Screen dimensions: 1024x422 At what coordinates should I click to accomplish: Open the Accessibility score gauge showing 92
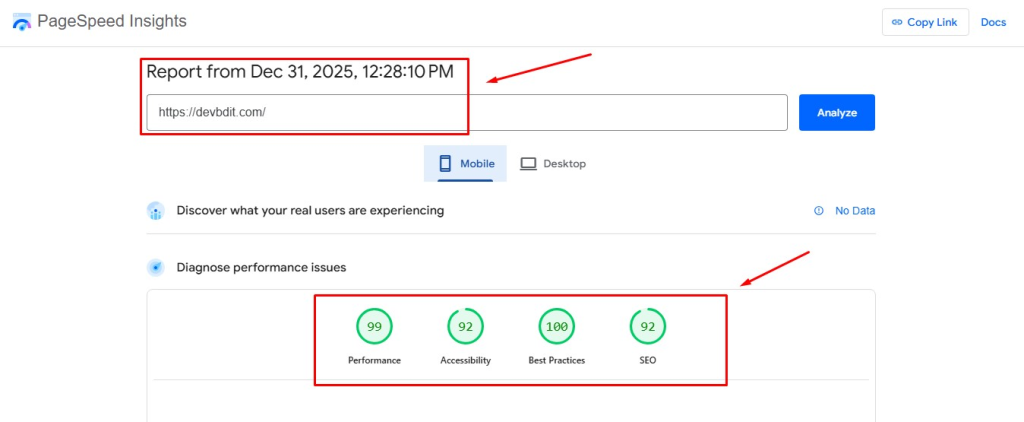click(x=465, y=327)
